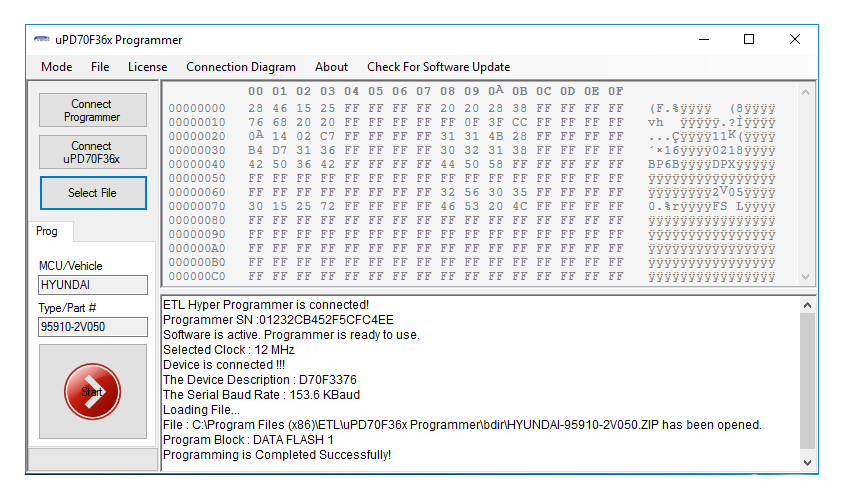Click the hex column header 00

click(255, 92)
